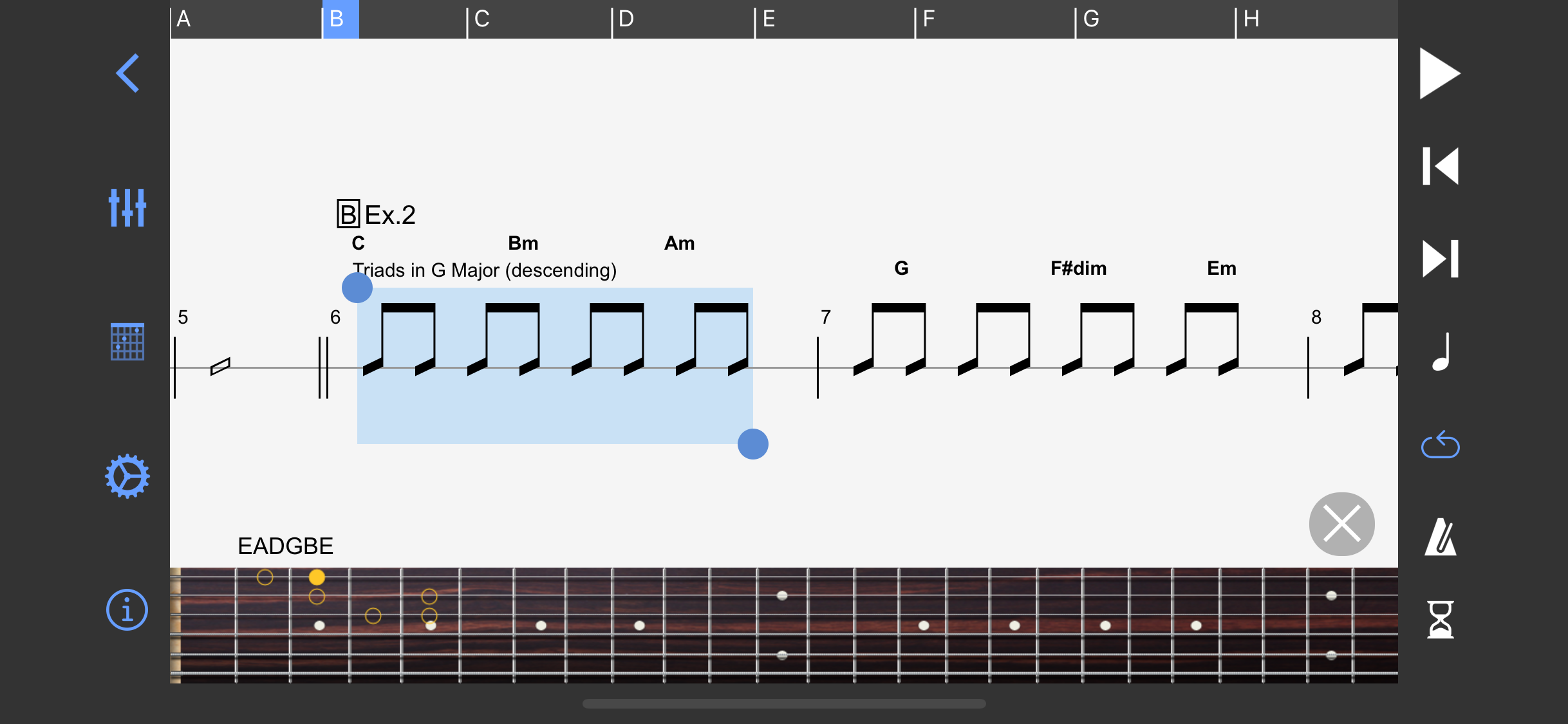Toggle the loop playback icon
The height and width of the screenshot is (724, 1568).
coord(1440,444)
